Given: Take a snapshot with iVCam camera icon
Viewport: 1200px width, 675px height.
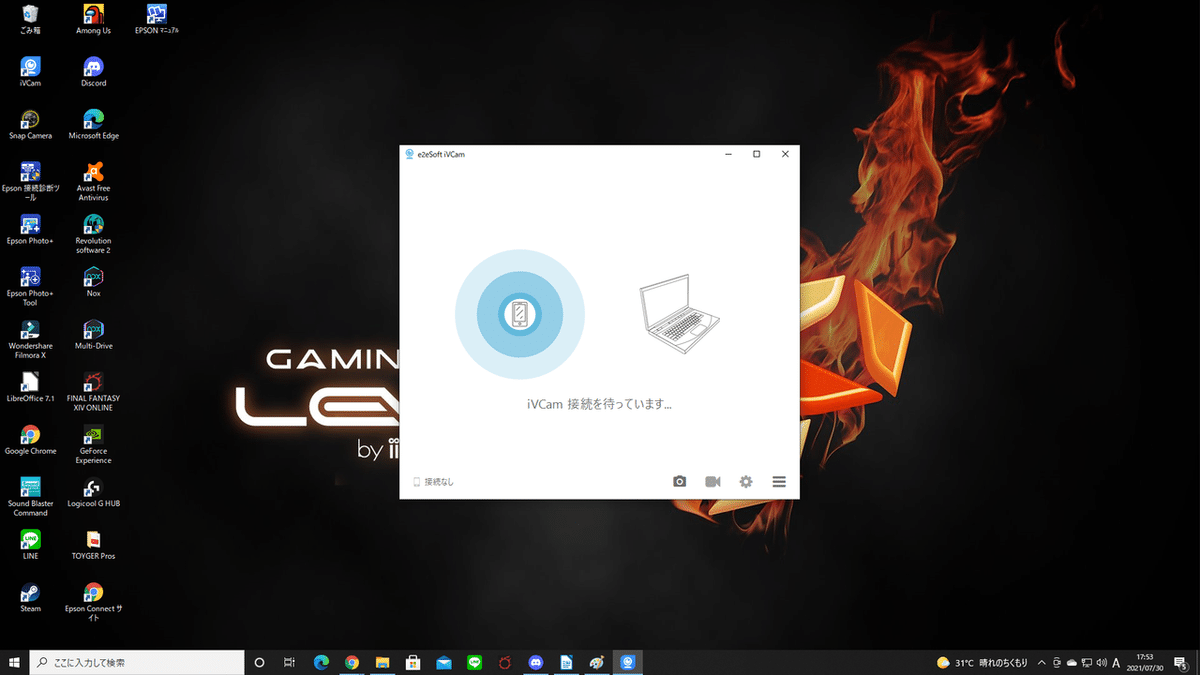Looking at the screenshot, I should [x=680, y=482].
